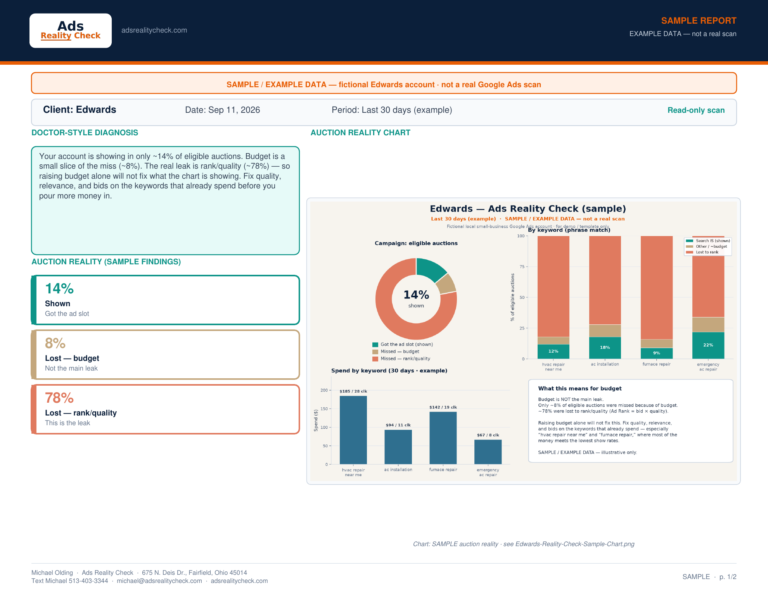Click the tan budget slice of the donut
This screenshot has height=593, width=768.
pos(447,284)
